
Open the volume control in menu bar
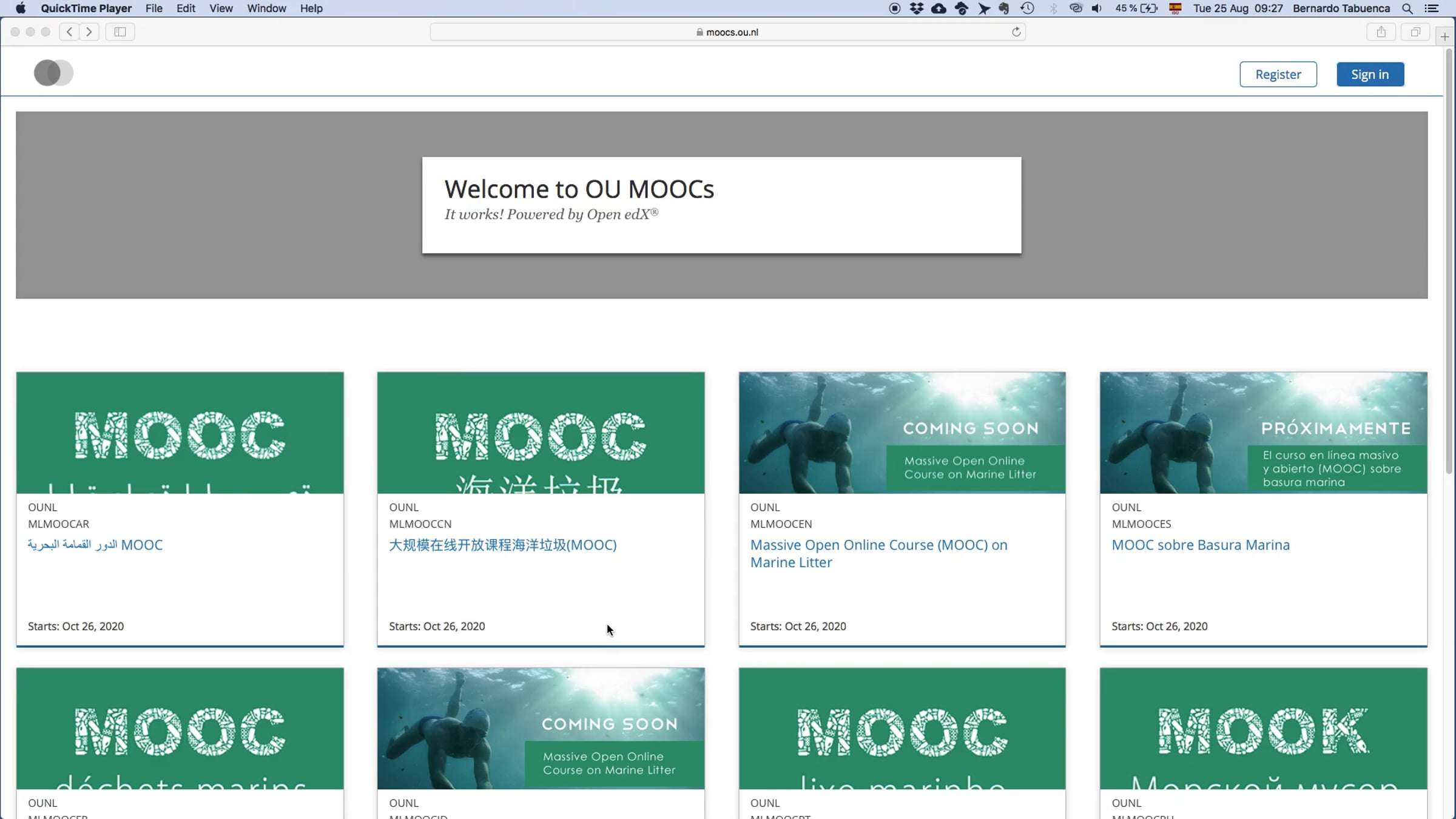point(1097,8)
